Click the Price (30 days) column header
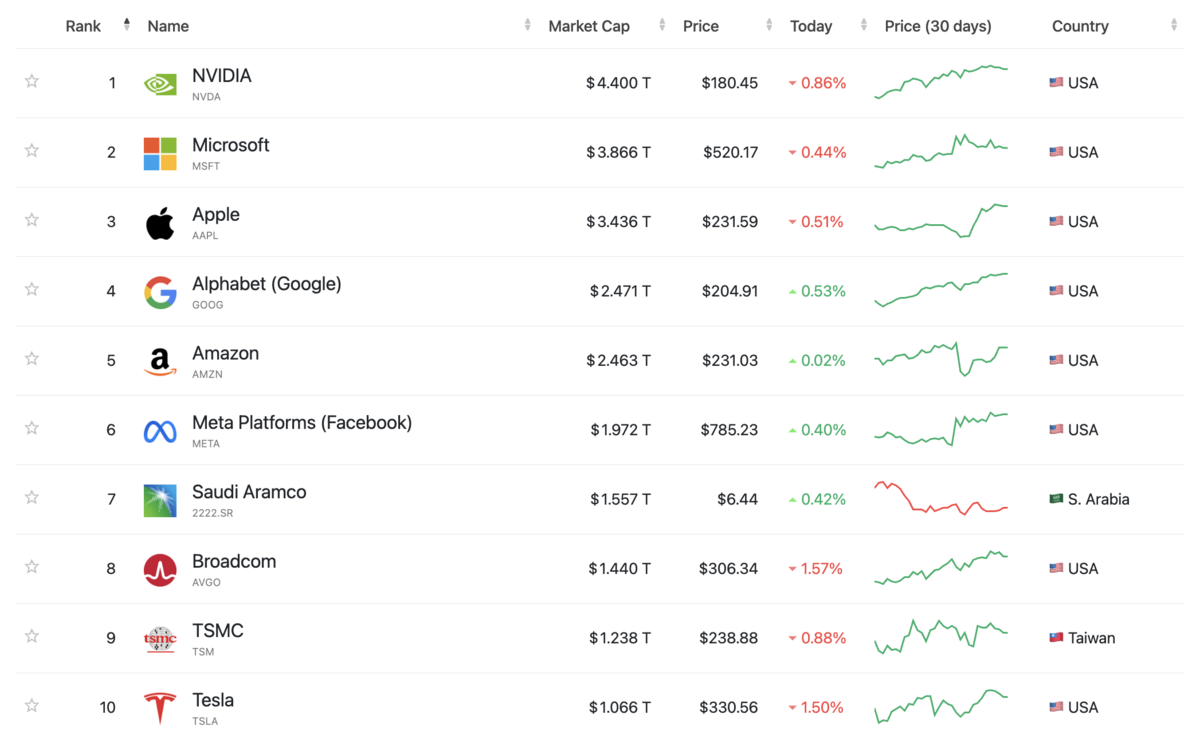Image resolution: width=1200 pixels, height=742 pixels. [938, 26]
